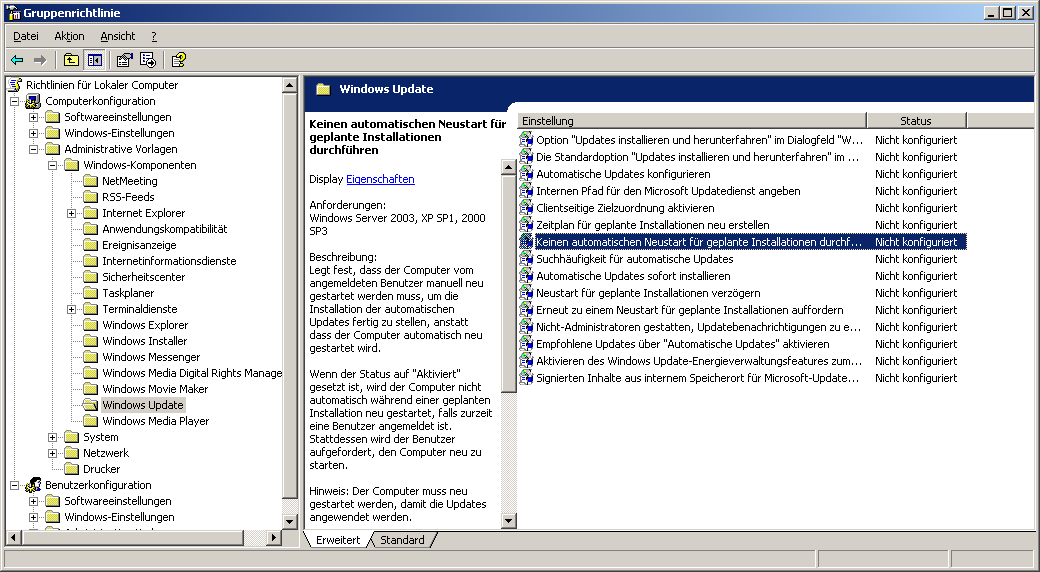Click the Computerkonfiguration computer icon
1040x572 pixels.
[x=33, y=101]
